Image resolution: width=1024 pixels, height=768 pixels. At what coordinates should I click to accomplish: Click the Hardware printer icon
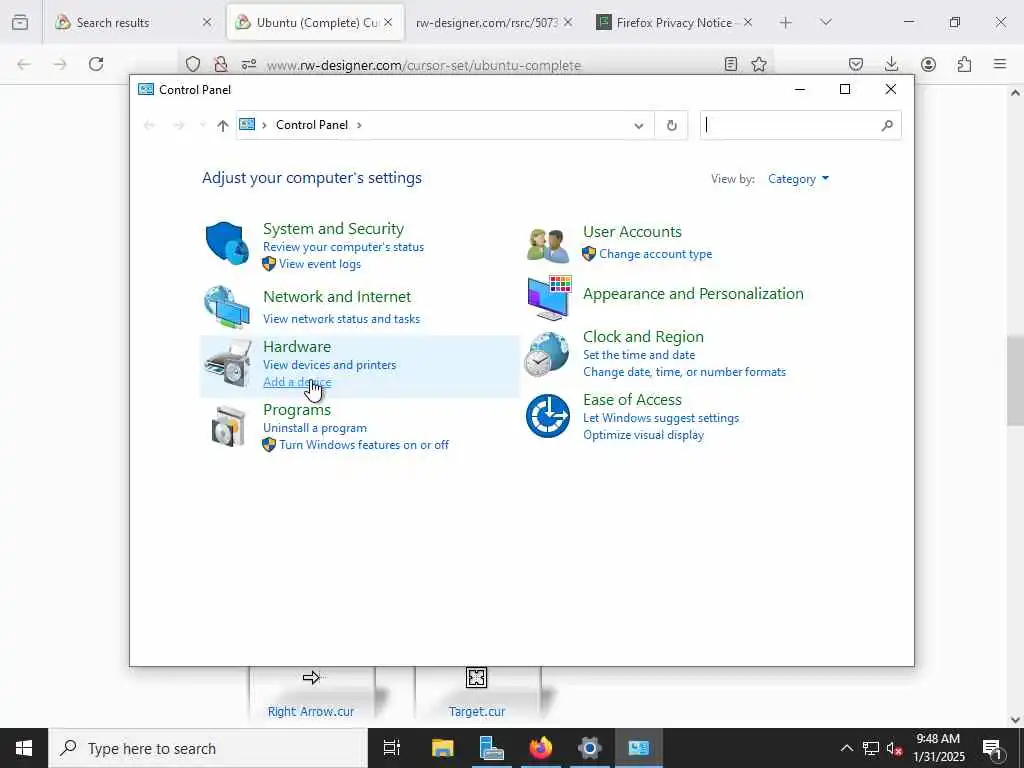pyautogui.click(x=227, y=364)
